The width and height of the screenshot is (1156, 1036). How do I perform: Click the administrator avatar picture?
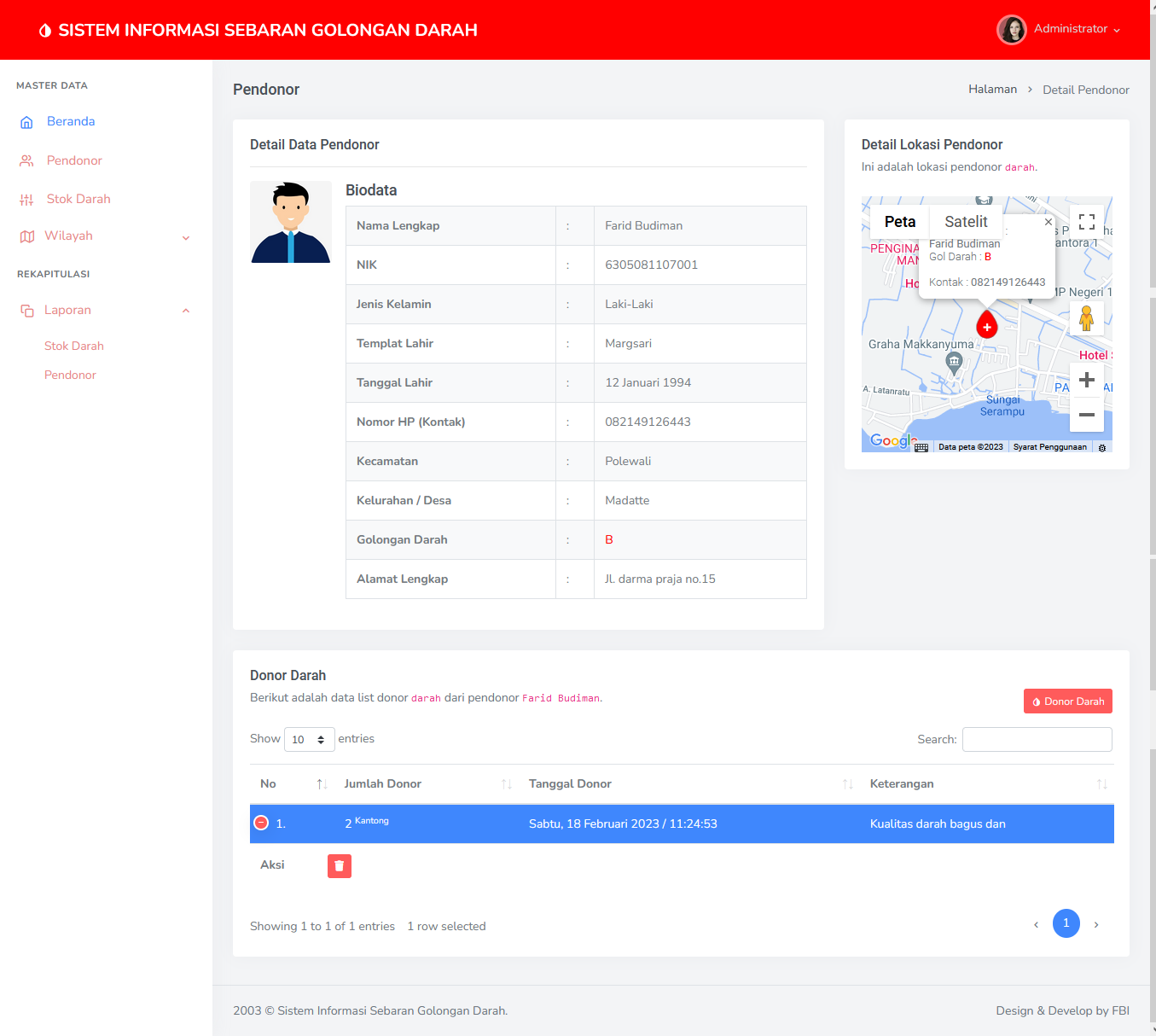(1011, 30)
